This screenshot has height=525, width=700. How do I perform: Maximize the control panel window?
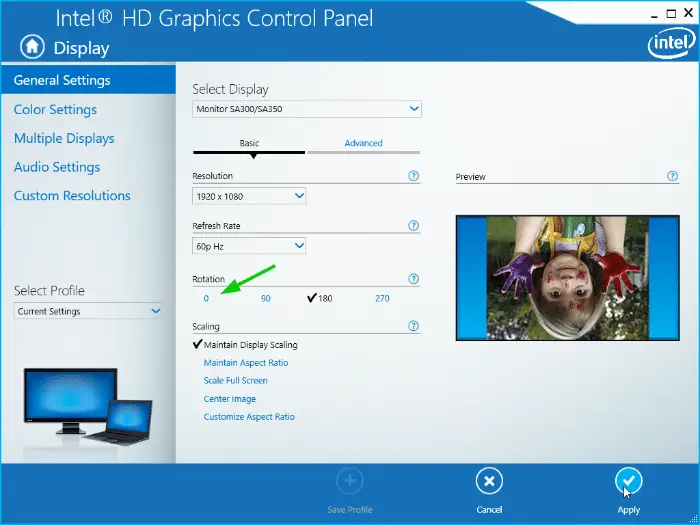[x=671, y=14]
